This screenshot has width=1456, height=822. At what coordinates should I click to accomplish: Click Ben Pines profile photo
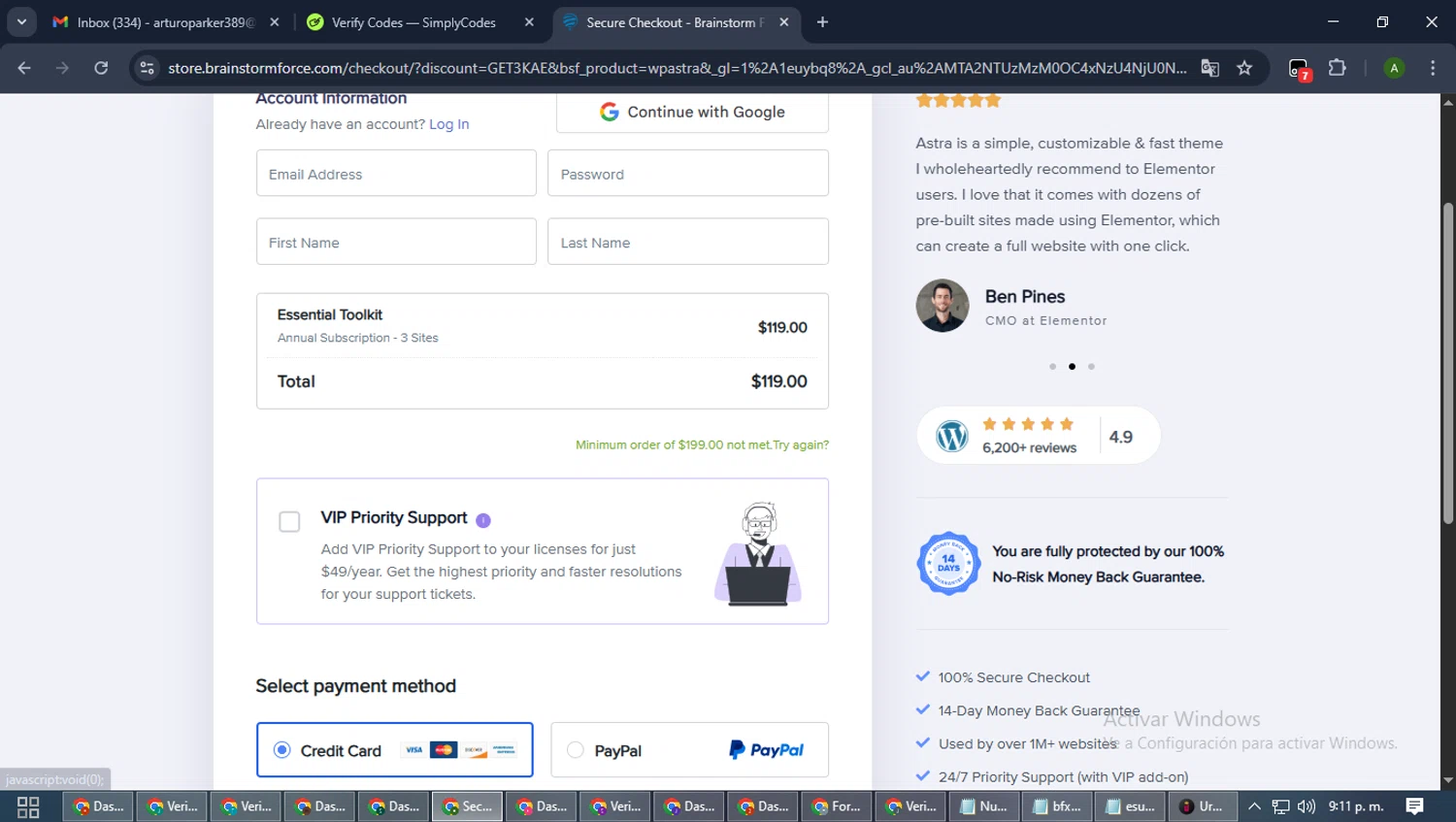[943, 306]
